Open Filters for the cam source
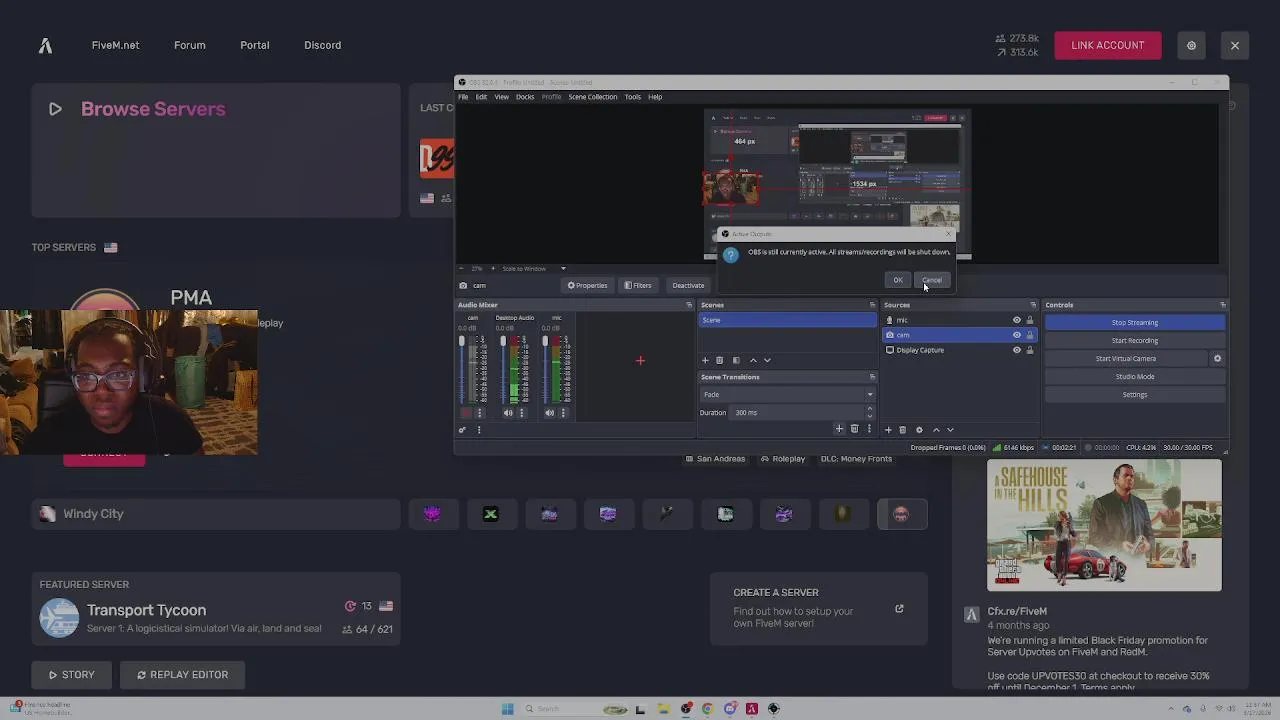This screenshot has height=720, width=1280. pos(638,285)
